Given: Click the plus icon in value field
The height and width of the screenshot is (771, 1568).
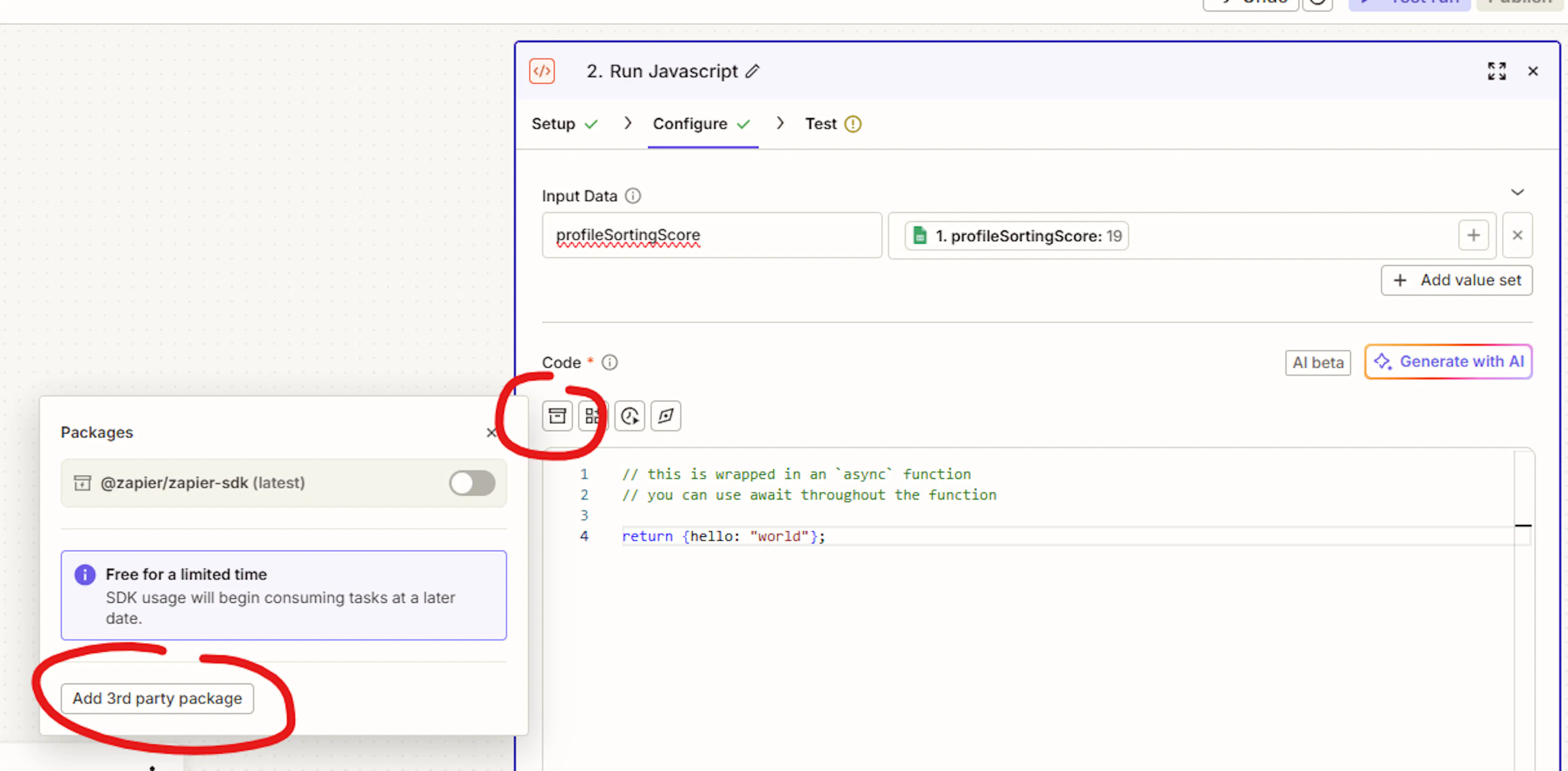Looking at the screenshot, I should [1473, 235].
